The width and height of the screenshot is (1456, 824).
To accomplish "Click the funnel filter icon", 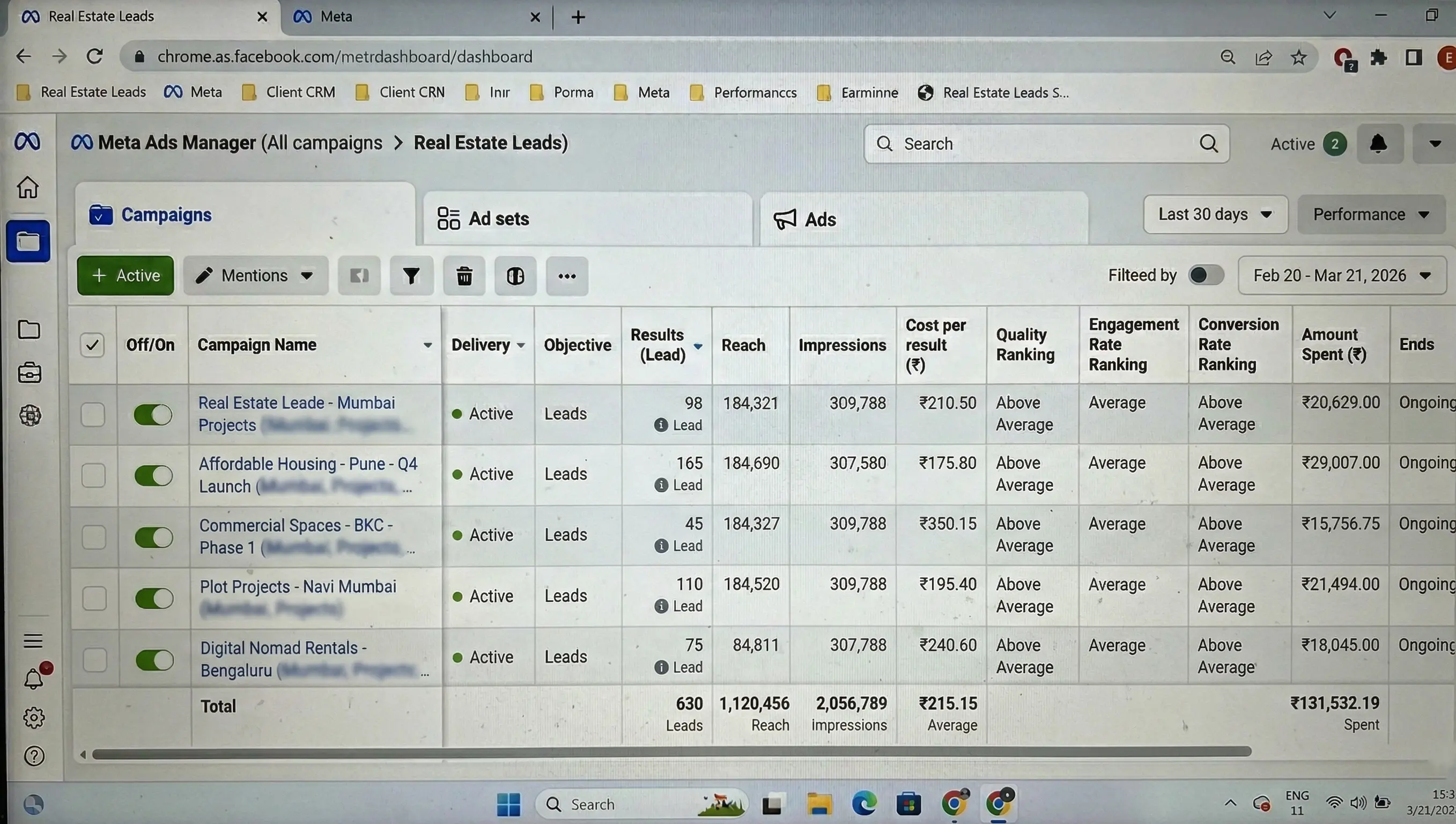I will (411, 276).
